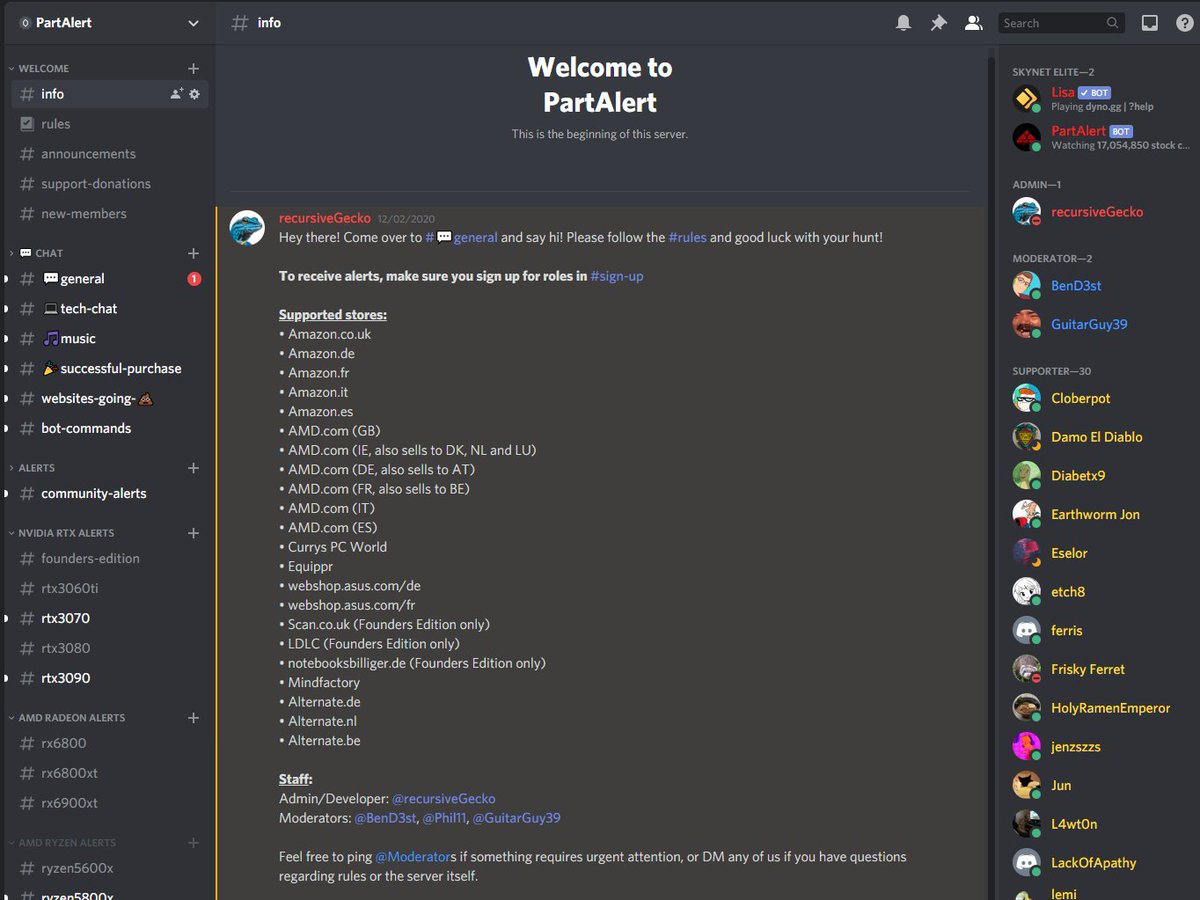Viewport: 1200px width, 900px height.
Task: Open the general chat channel
Action: pyautogui.click(x=110, y=279)
